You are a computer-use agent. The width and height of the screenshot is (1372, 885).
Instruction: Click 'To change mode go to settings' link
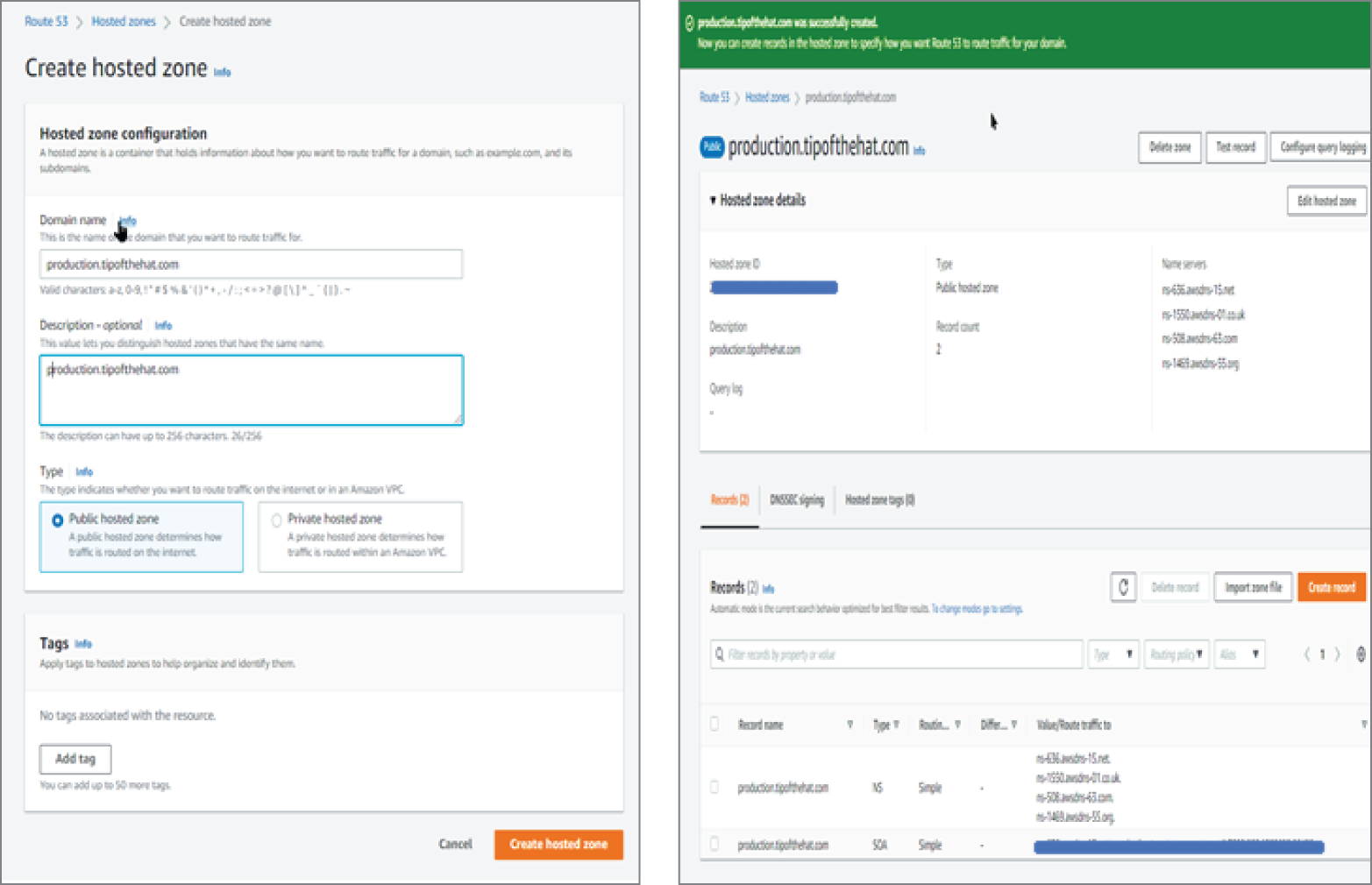tap(977, 609)
